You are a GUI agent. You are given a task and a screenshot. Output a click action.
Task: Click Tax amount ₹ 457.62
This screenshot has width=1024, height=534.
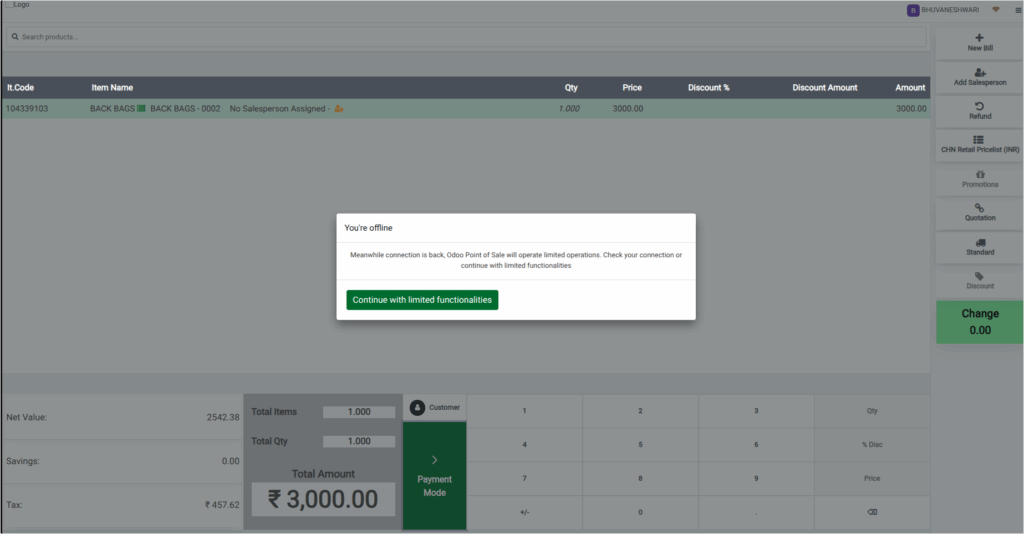(x=222, y=505)
